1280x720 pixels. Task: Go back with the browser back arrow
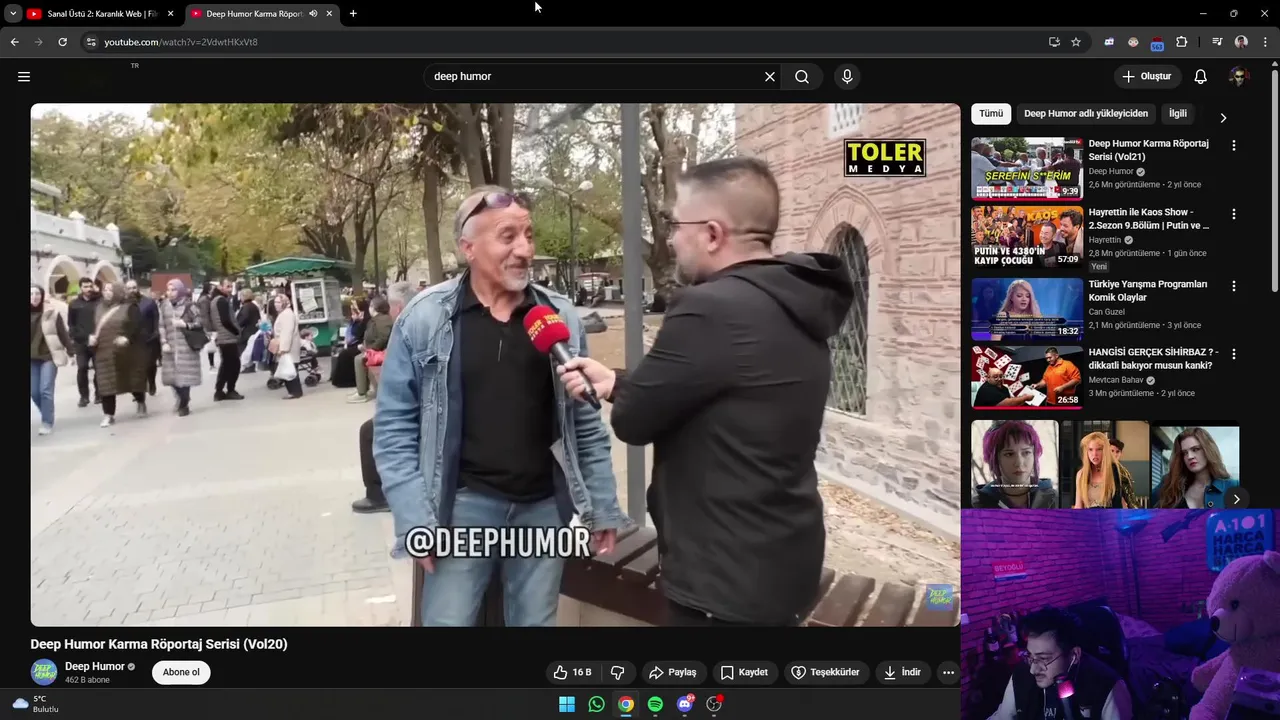14,42
